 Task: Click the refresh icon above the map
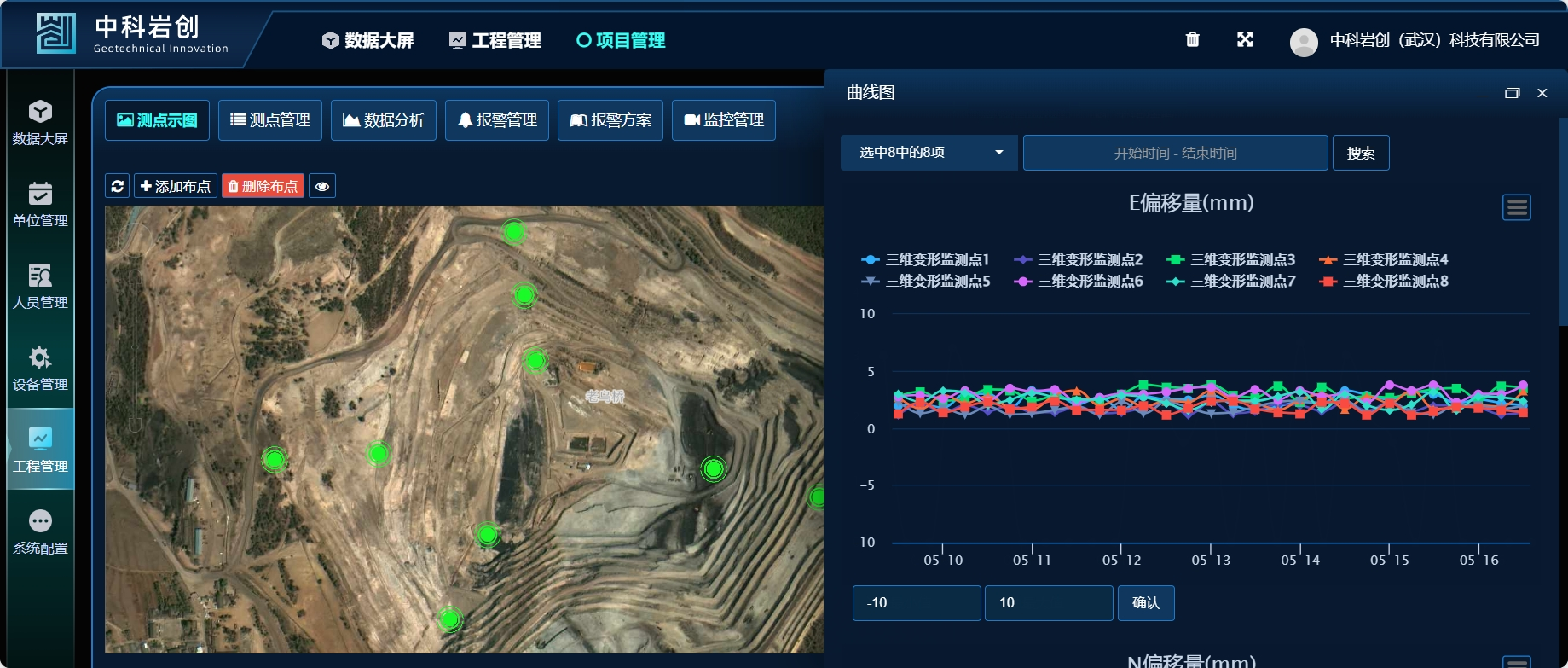pos(118,186)
